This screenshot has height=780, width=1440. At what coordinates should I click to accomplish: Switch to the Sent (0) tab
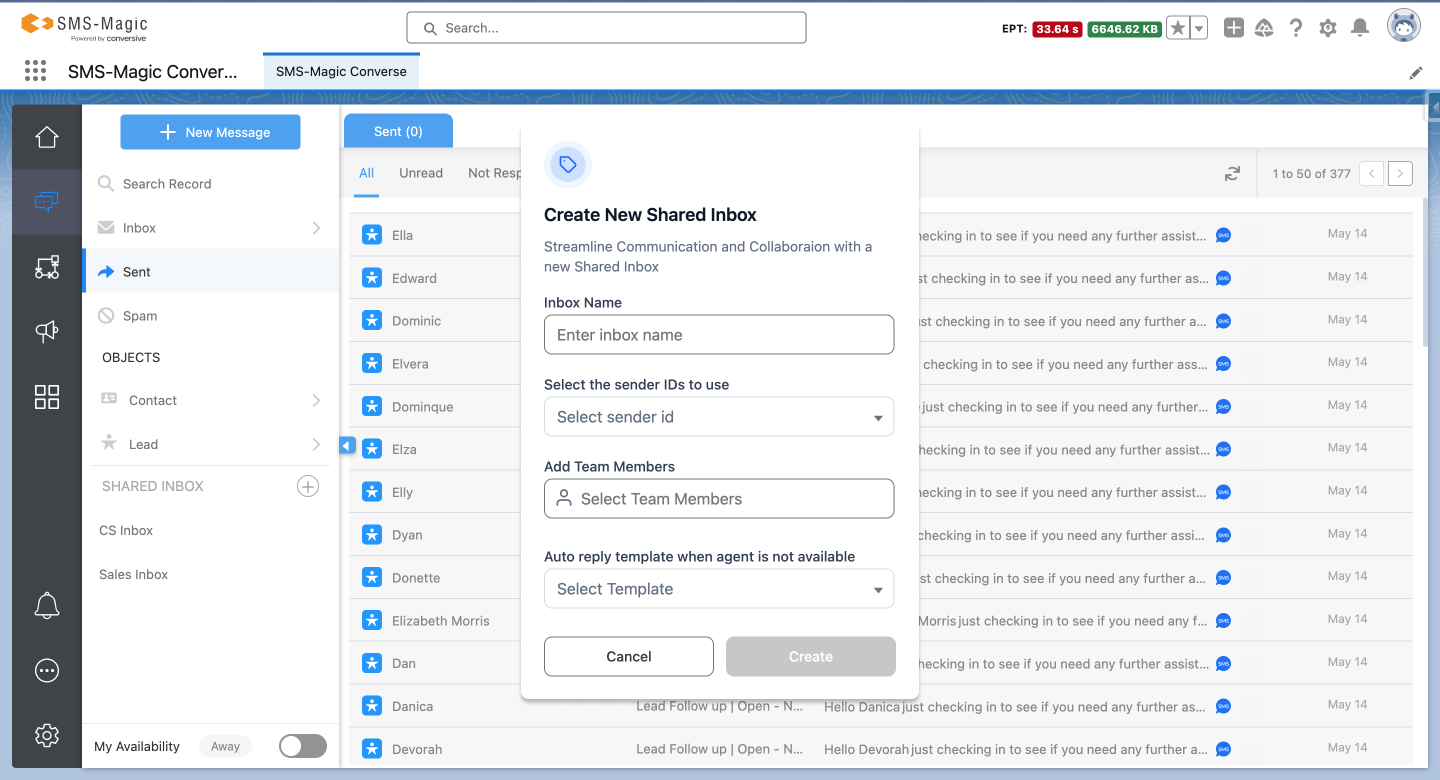398,131
